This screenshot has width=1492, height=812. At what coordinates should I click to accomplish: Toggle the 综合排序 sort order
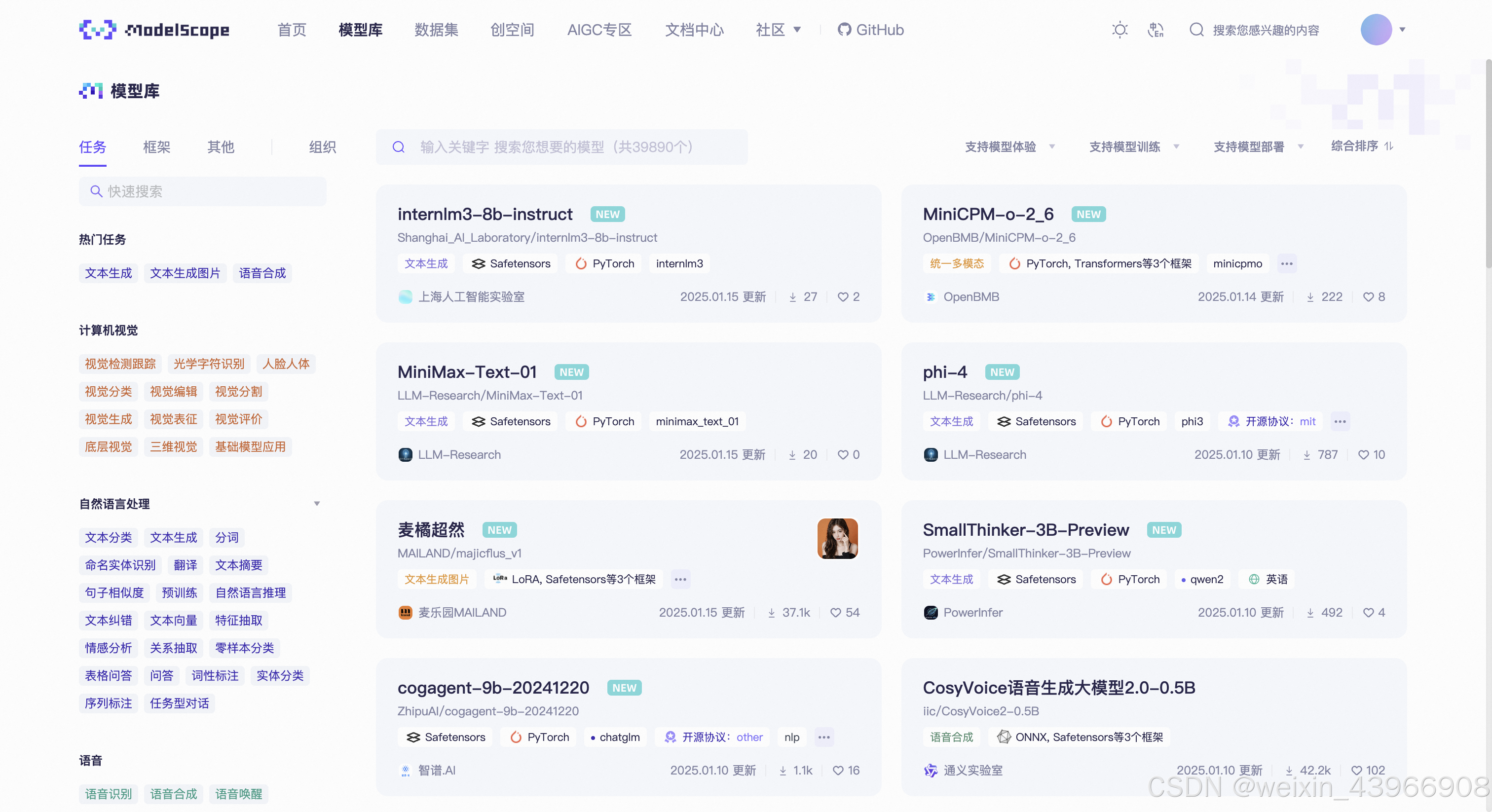pyautogui.click(x=1389, y=146)
